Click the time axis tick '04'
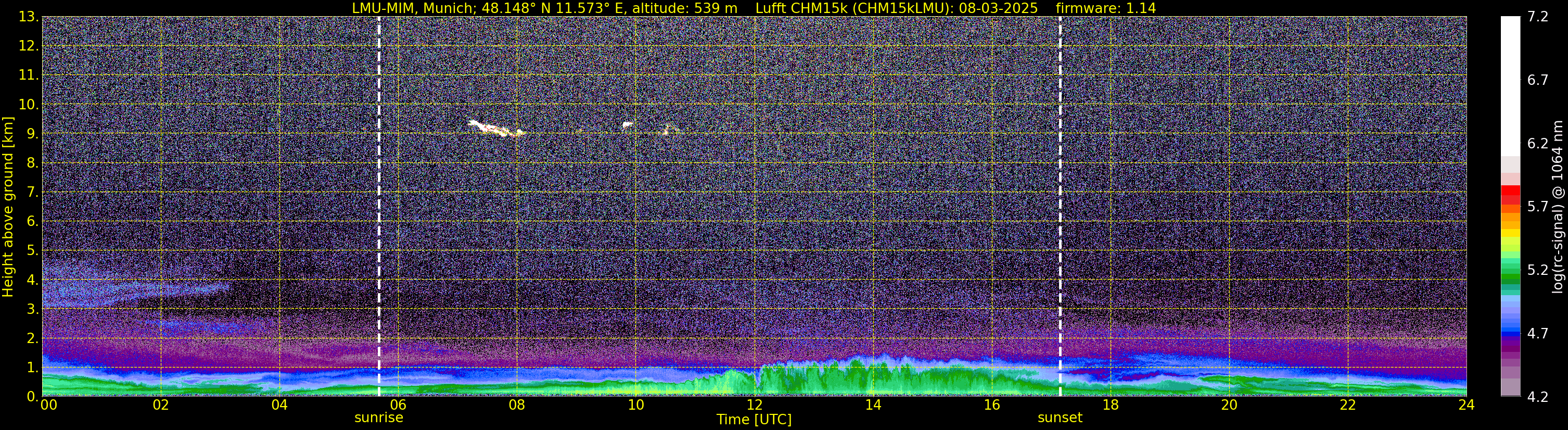 click(x=279, y=405)
